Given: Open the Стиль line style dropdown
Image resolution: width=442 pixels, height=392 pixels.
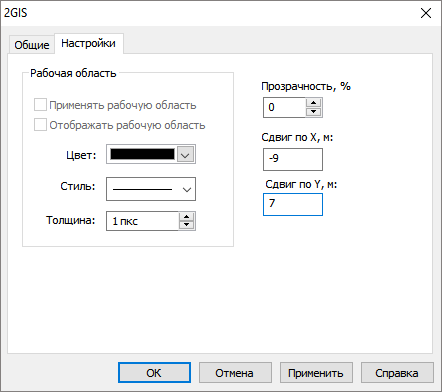Looking at the screenshot, I should (151, 189).
